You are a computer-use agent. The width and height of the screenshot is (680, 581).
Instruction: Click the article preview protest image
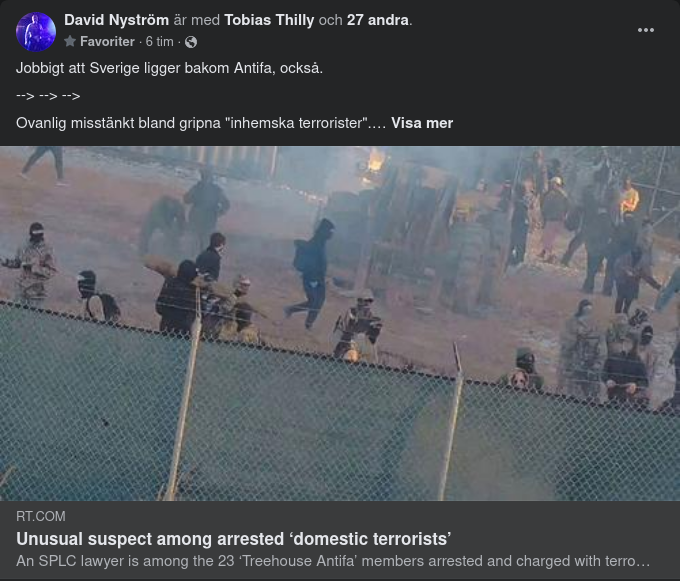[340, 323]
